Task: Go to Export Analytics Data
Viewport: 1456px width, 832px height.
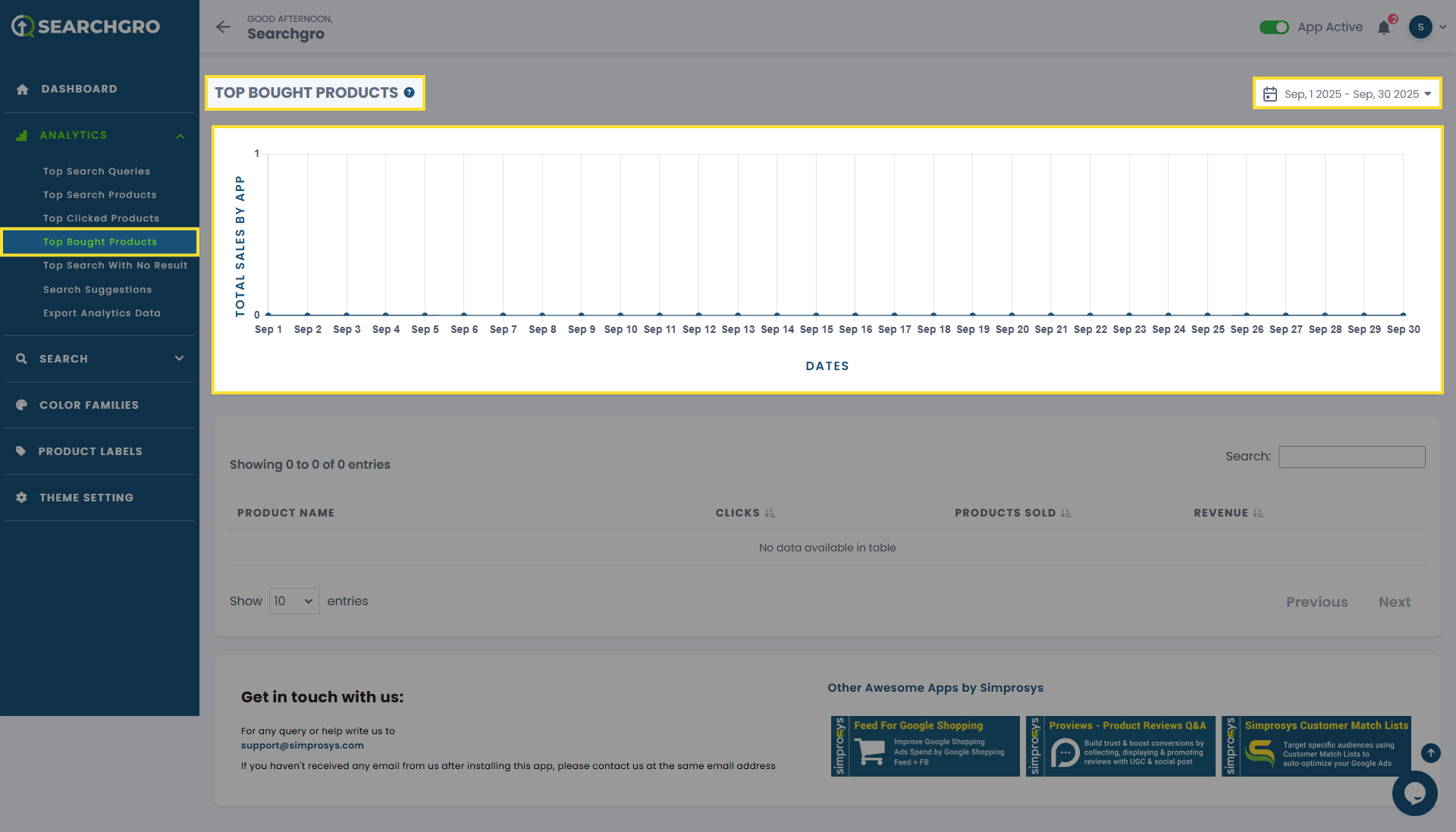Action: (102, 313)
